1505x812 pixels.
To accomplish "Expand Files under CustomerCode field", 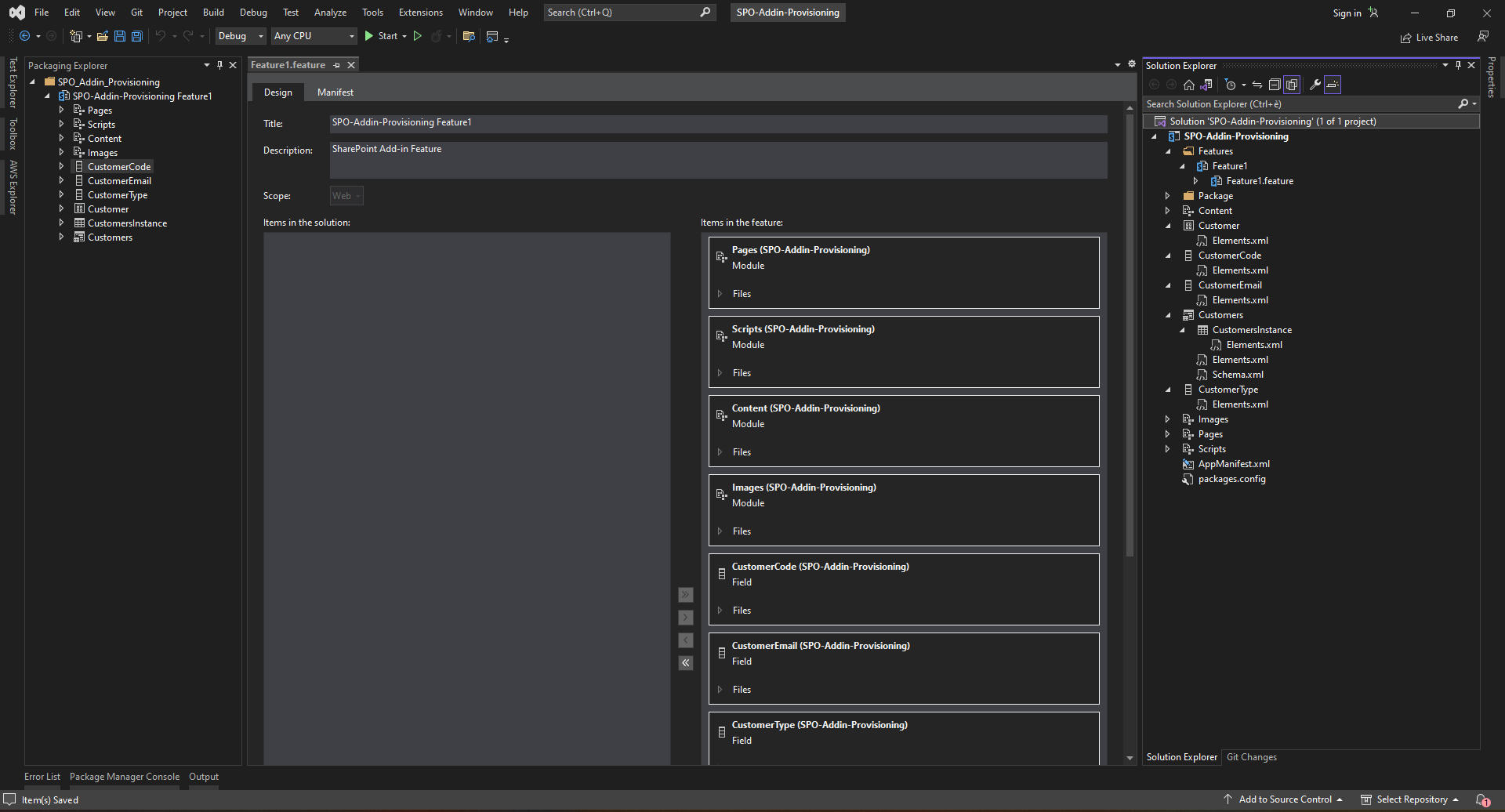I will click(720, 611).
